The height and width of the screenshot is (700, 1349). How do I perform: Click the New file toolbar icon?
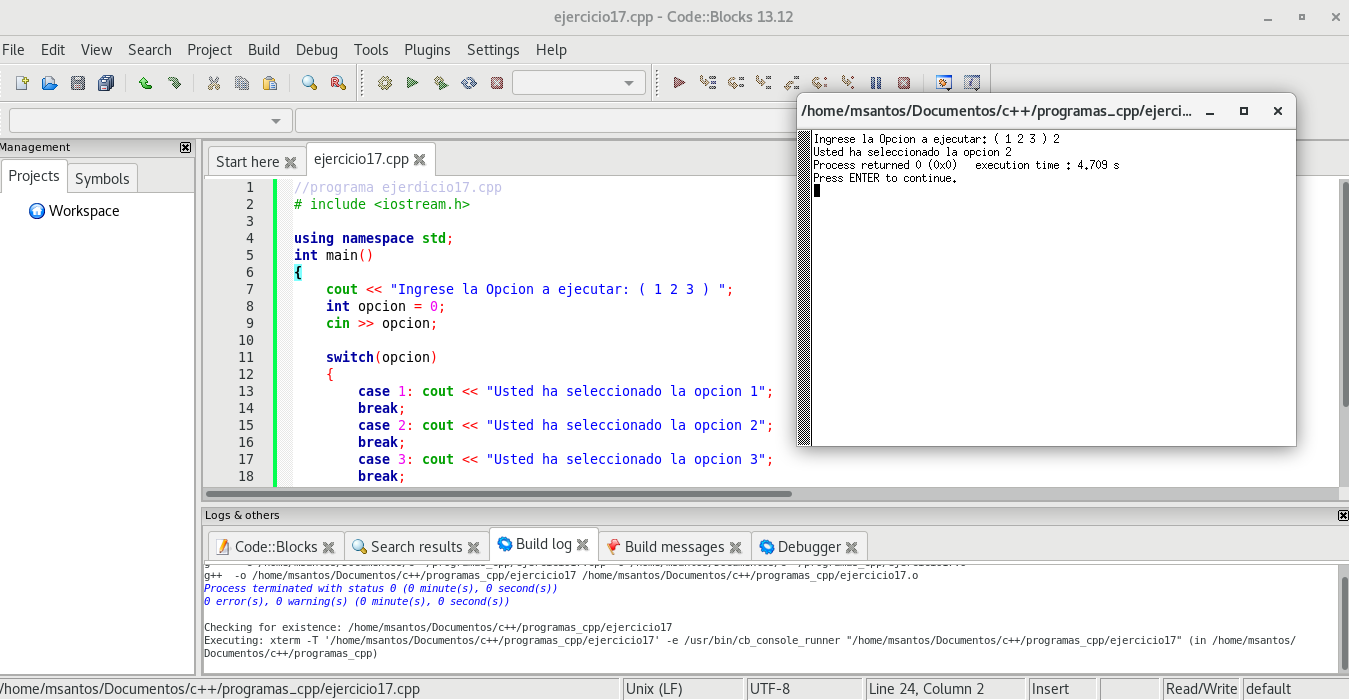(22, 83)
